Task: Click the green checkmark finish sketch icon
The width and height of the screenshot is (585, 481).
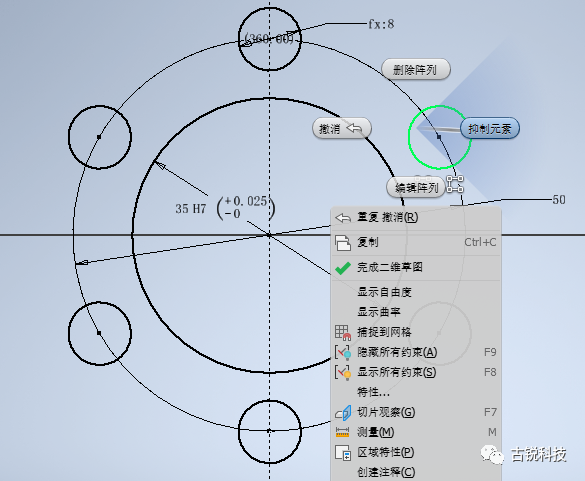Action: coord(343,268)
